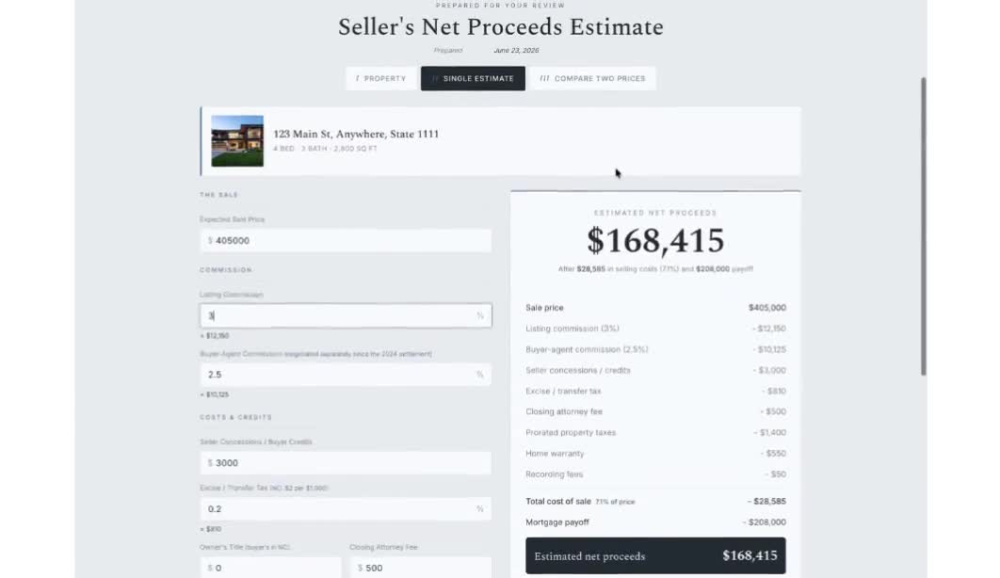The width and height of the screenshot is (1000, 578).
Task: Click the dollar sign in Expected Sale Price
Action: coord(210,241)
